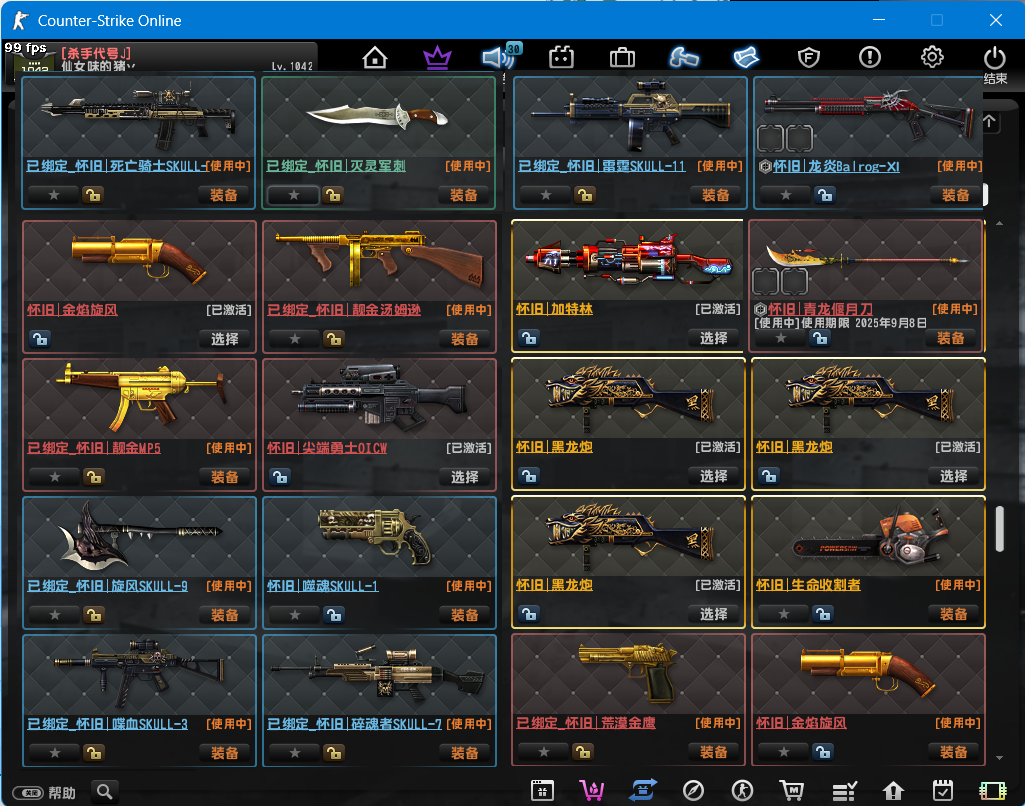The width and height of the screenshot is (1025, 806).
Task: Click 装备 button on 荒漠金鹰 card
Action: (x=714, y=752)
